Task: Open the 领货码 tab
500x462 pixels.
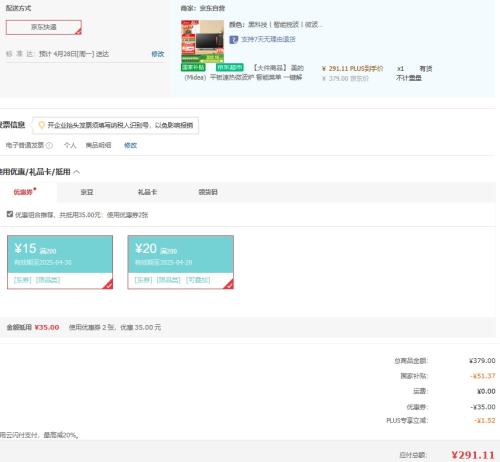Action: (208, 192)
